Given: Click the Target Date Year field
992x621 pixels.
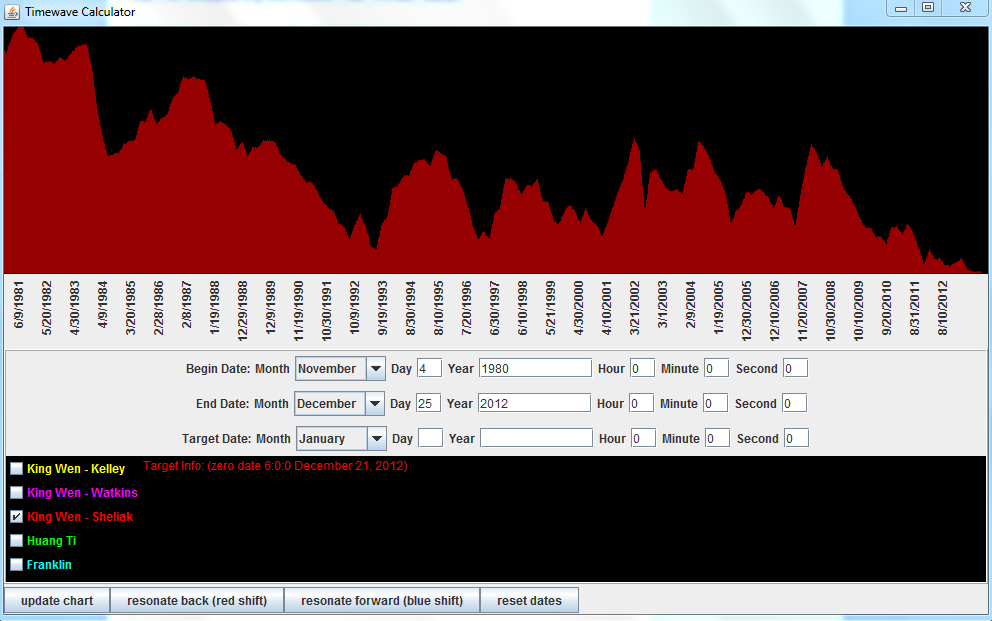Looking at the screenshot, I should click(x=536, y=438).
